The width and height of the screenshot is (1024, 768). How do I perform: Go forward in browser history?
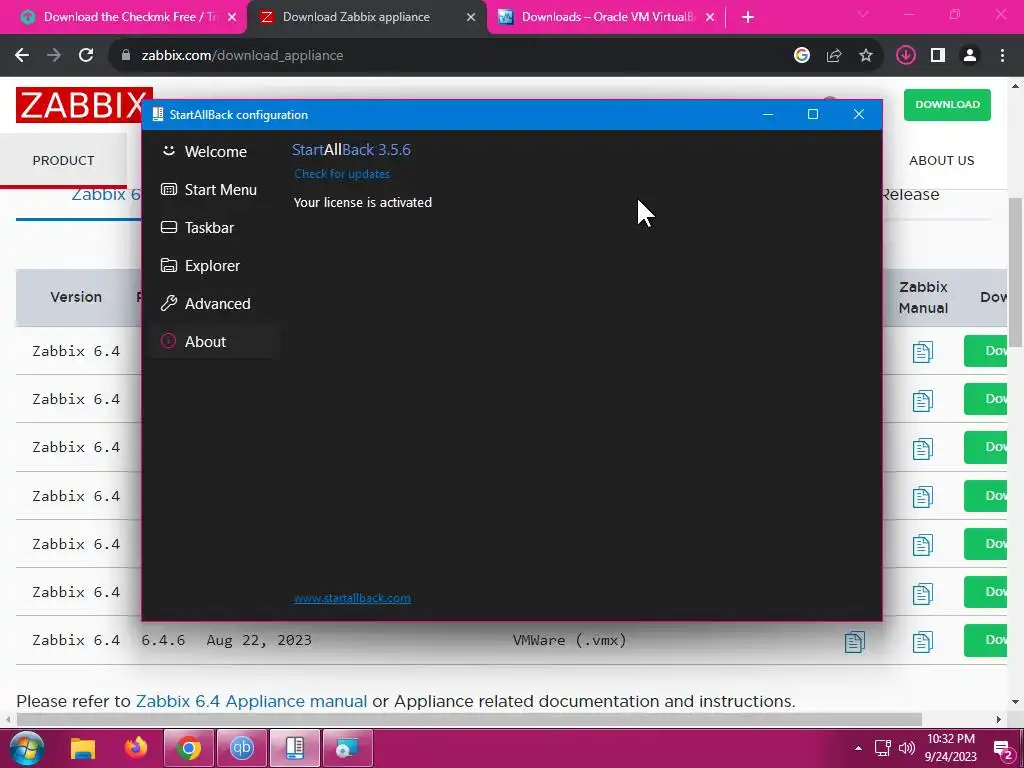pos(54,56)
